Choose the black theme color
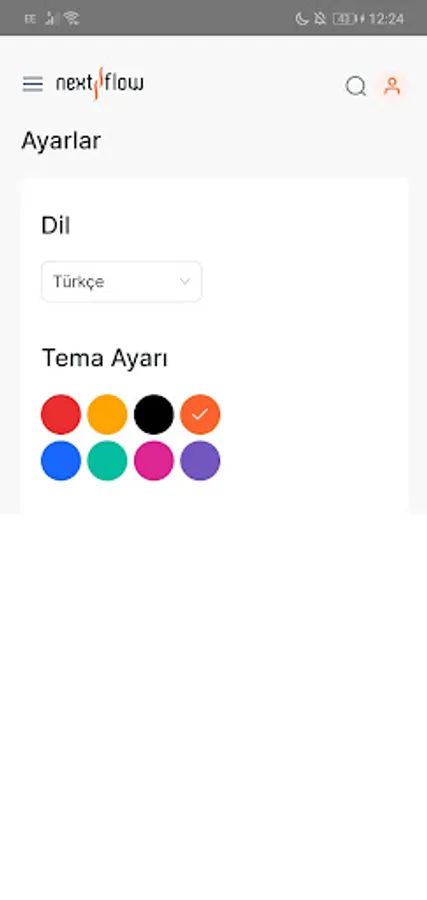This screenshot has height=900, width=427. (154, 414)
